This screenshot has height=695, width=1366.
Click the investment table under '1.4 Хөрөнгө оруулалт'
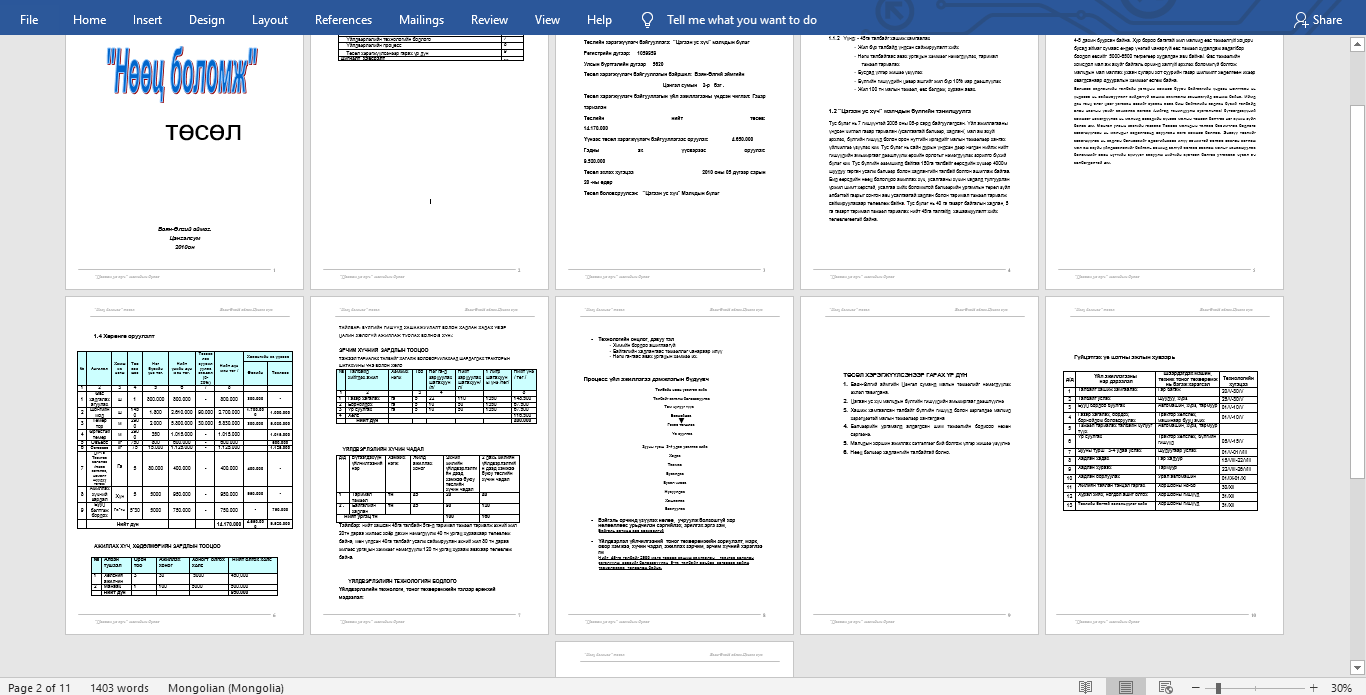(x=184, y=440)
